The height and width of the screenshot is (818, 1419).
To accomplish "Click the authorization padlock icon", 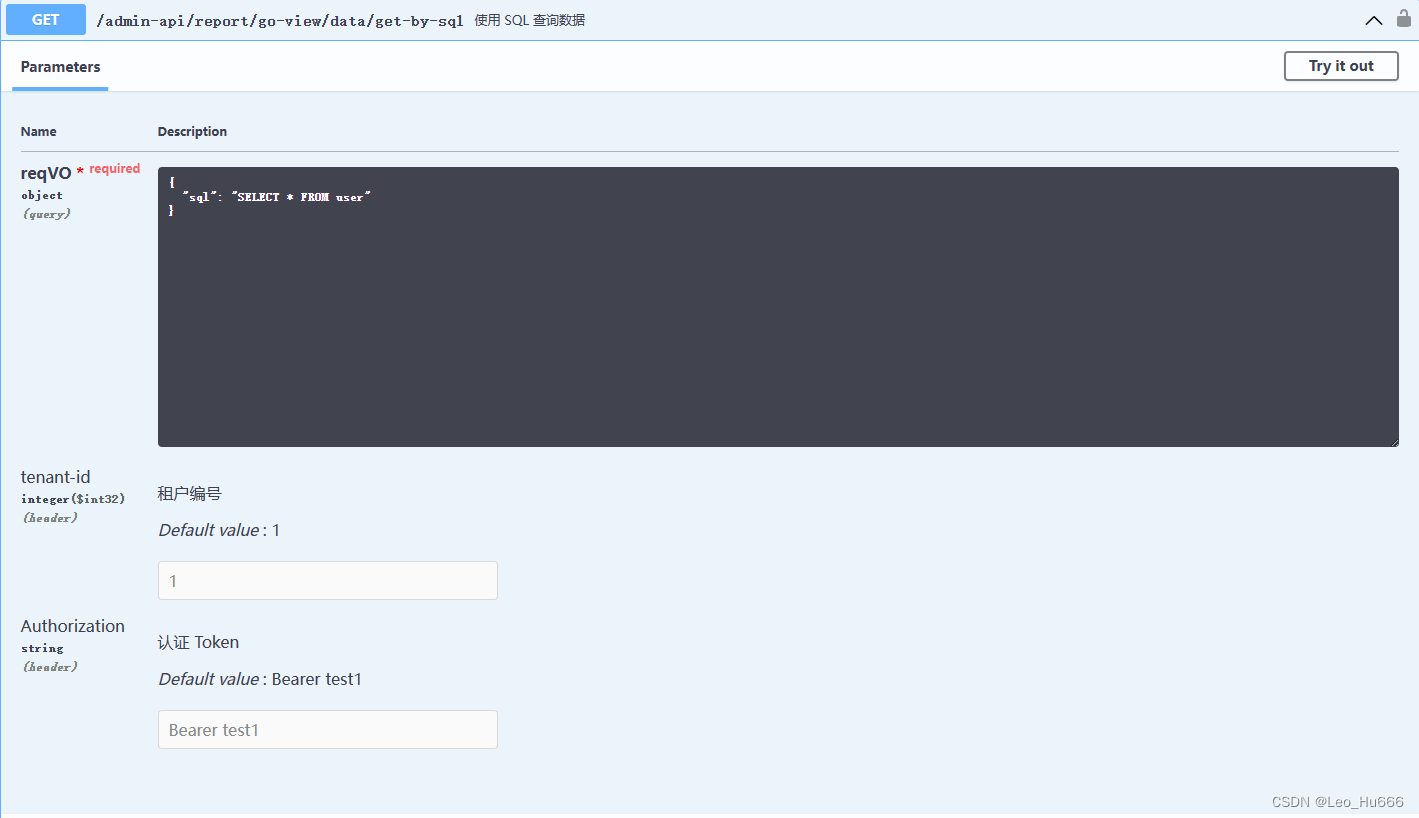I will tap(1404, 18).
